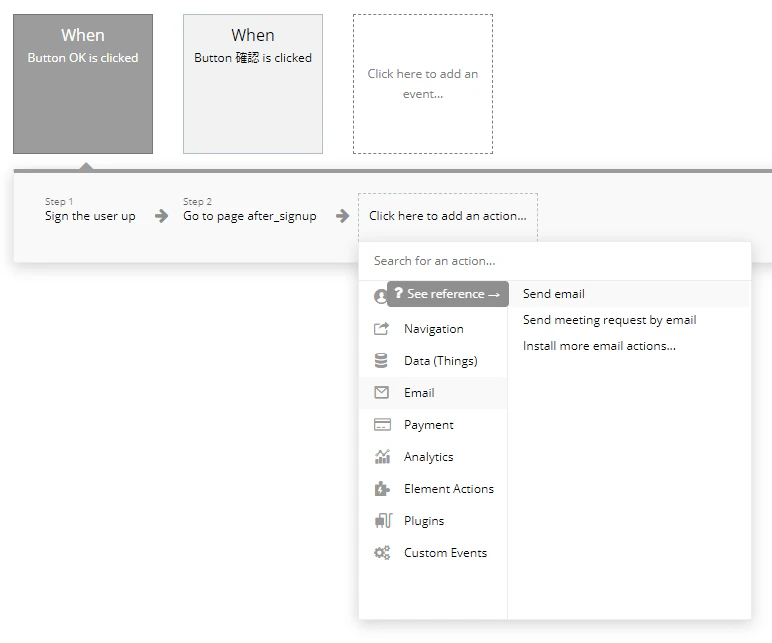Viewport: 772px width, 643px height.
Task: Click the Navigation category icon
Action: coord(382,329)
